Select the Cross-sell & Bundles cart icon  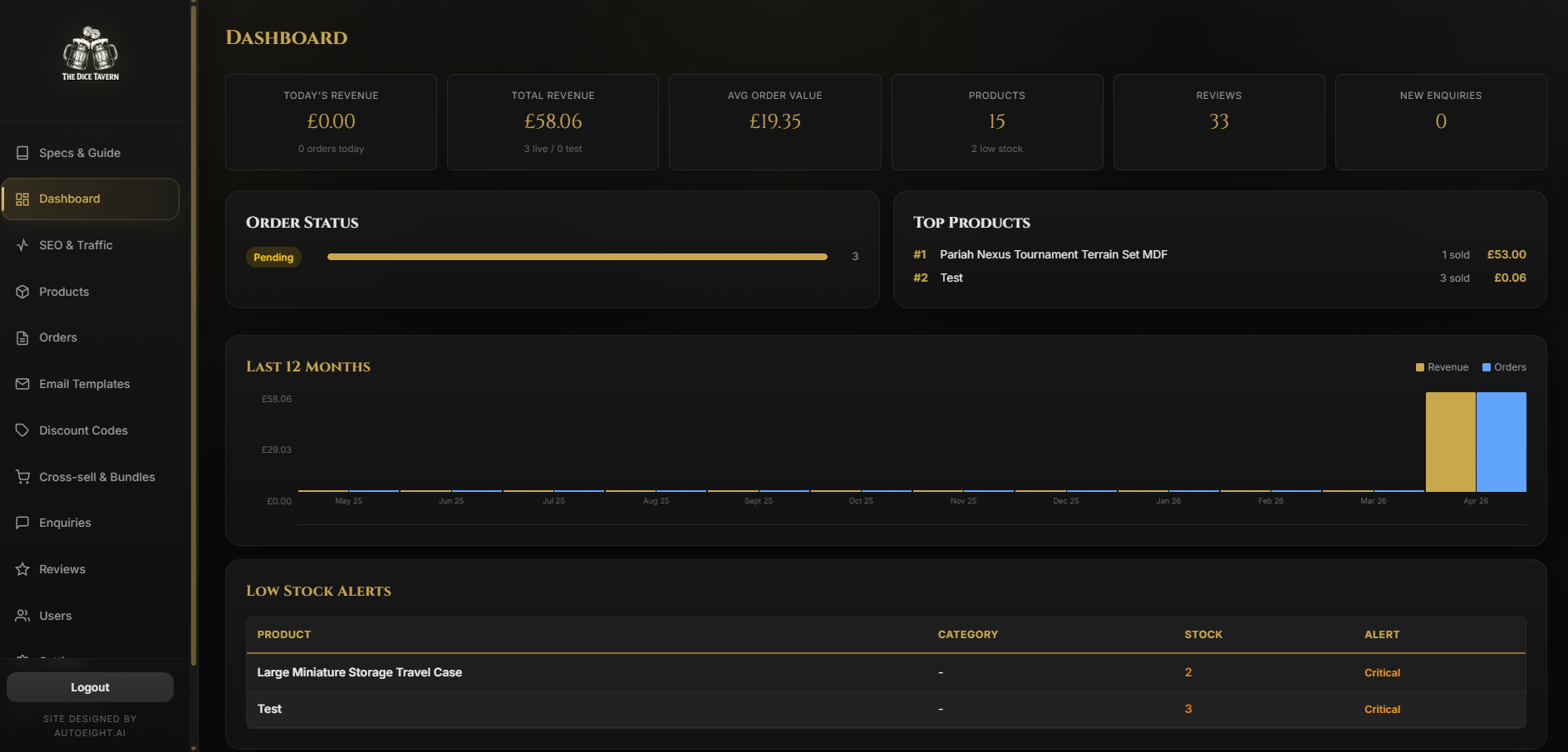[x=22, y=477]
